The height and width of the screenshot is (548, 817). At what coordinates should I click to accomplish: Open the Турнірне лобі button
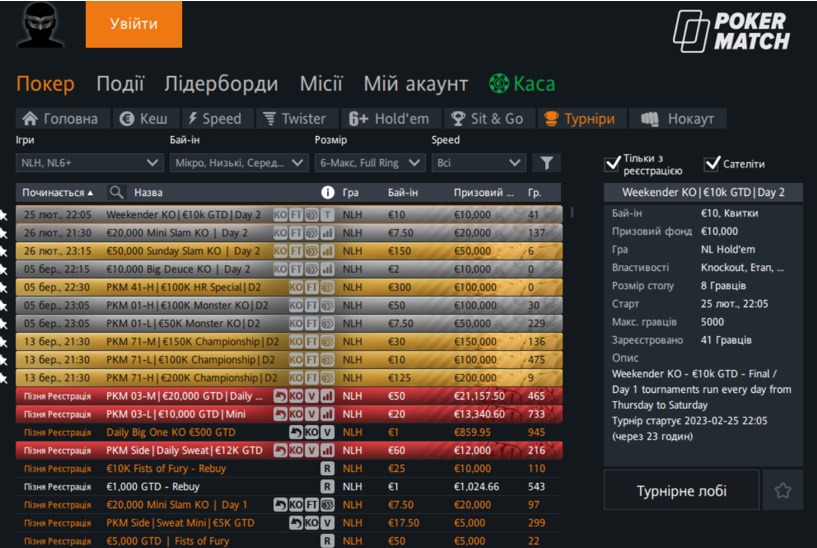682,491
